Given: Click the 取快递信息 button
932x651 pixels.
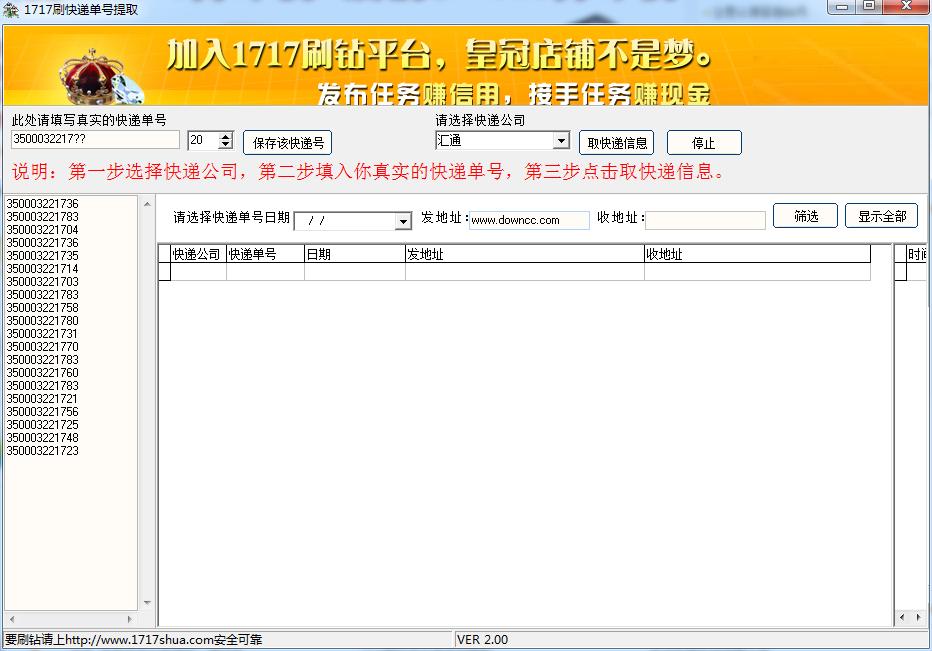Looking at the screenshot, I should (x=616, y=142).
